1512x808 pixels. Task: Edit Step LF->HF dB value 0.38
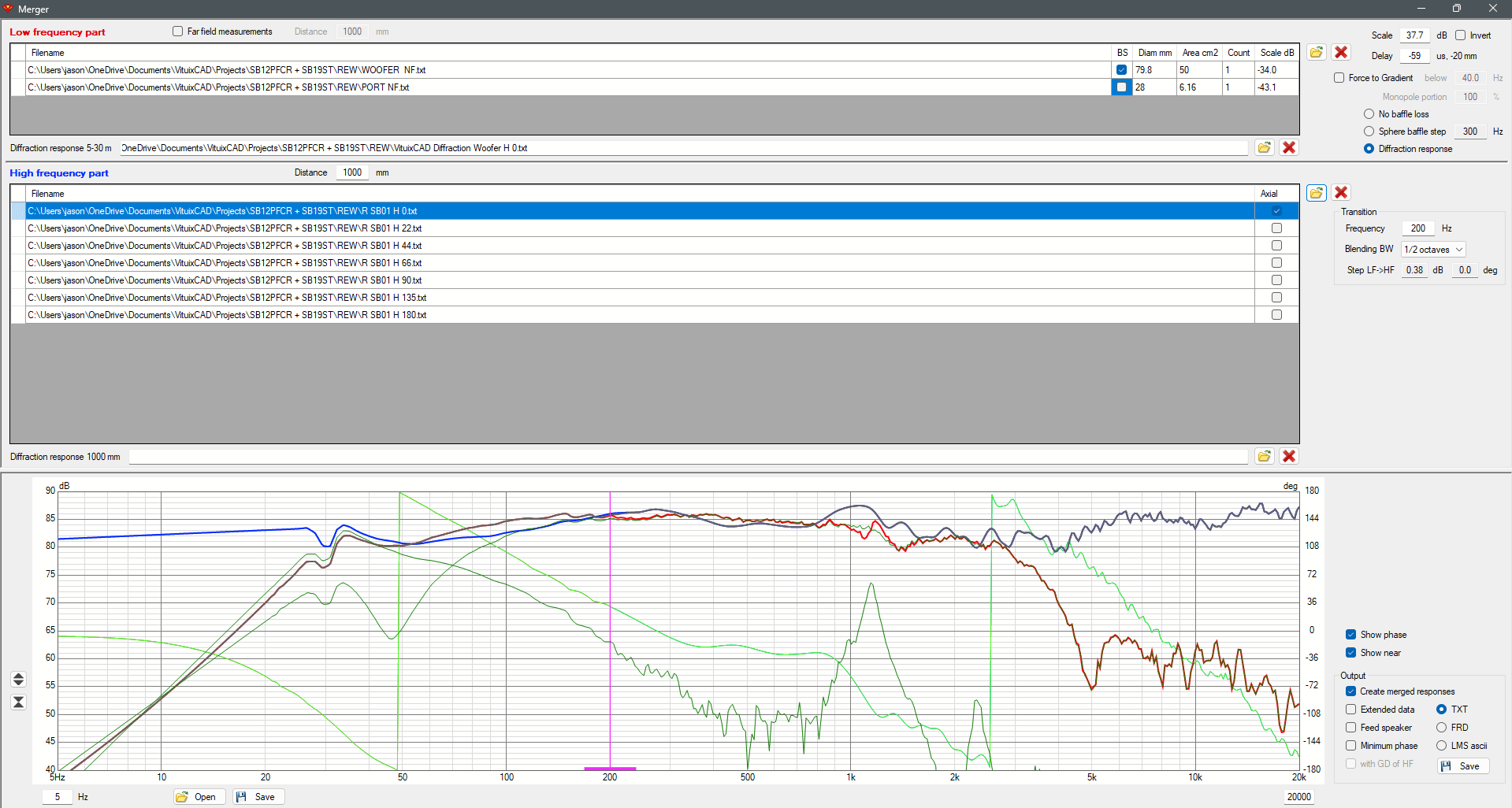tap(1415, 270)
